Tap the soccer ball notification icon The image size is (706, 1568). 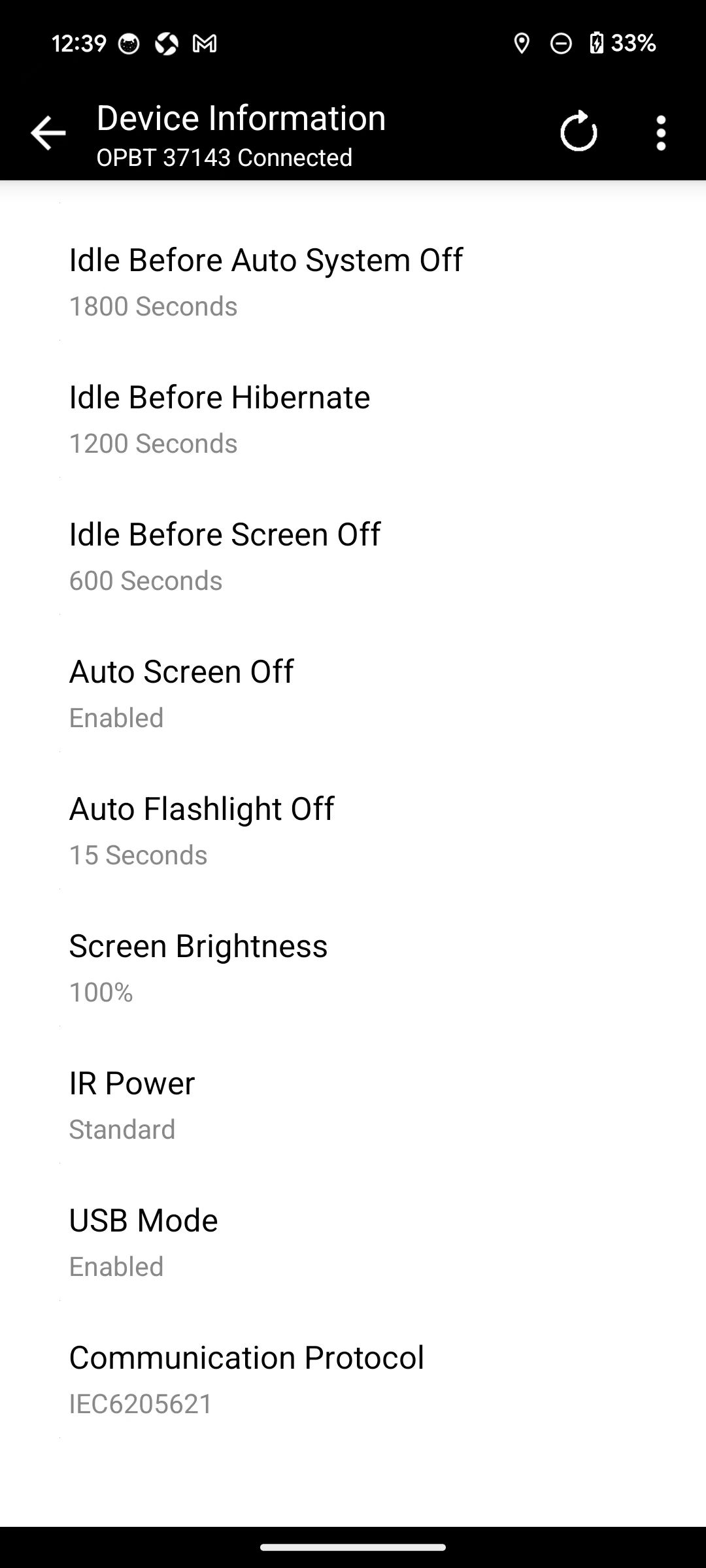(167, 44)
